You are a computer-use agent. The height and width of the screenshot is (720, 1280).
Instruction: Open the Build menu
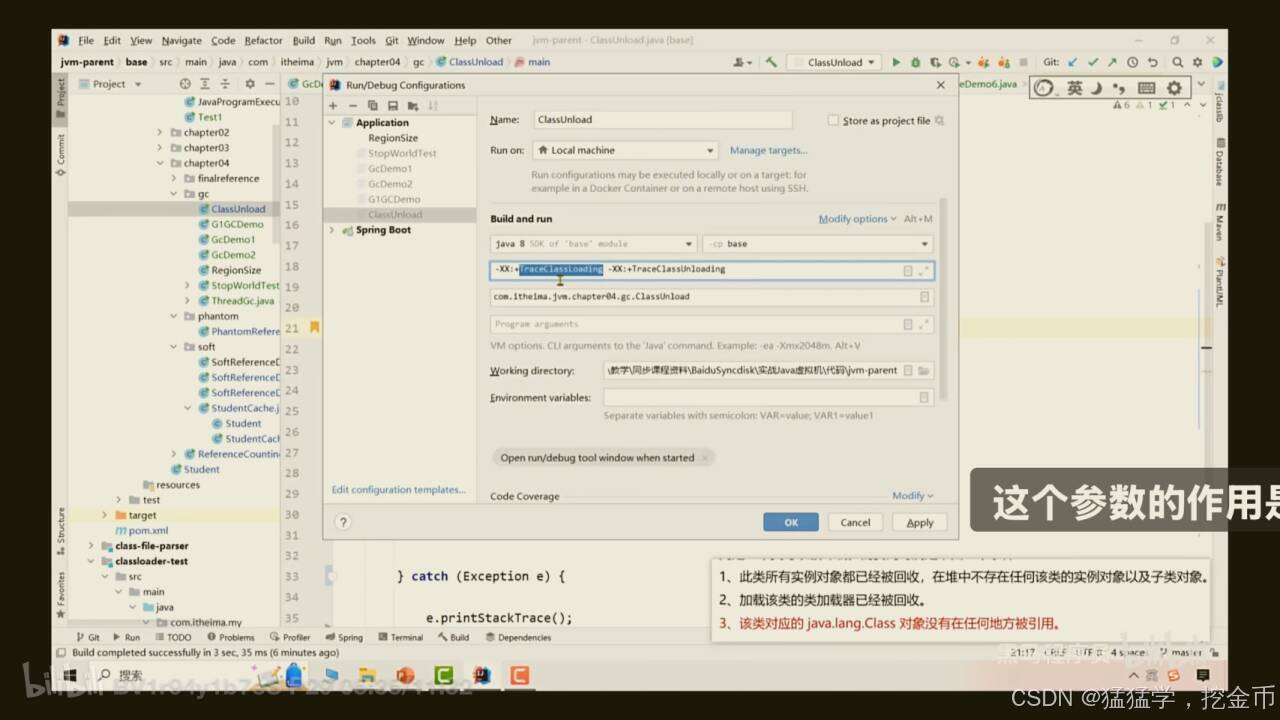click(x=304, y=41)
